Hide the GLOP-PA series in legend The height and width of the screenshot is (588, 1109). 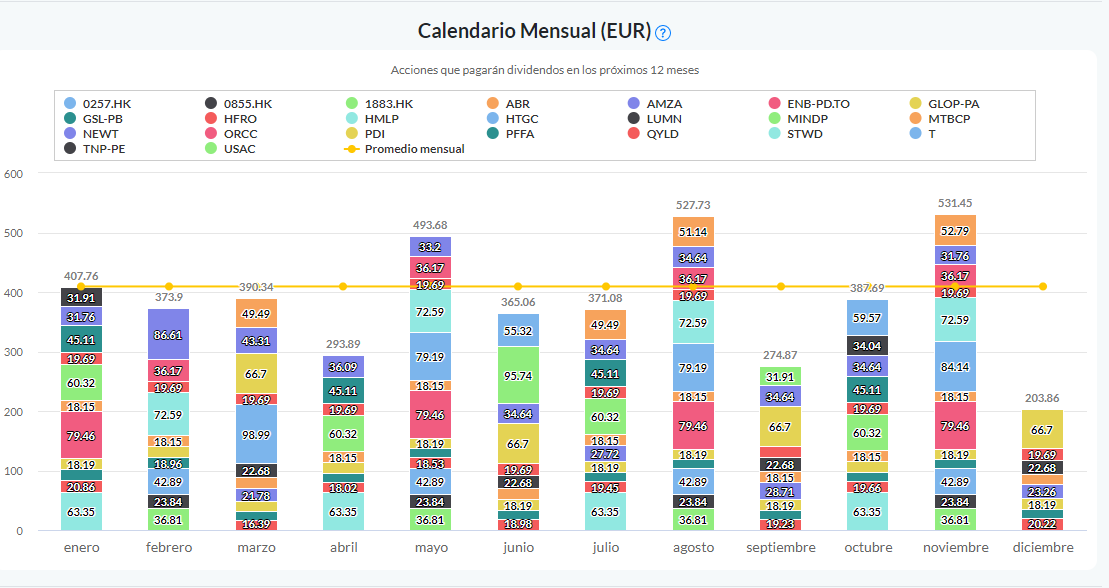pyautogui.click(x=952, y=103)
